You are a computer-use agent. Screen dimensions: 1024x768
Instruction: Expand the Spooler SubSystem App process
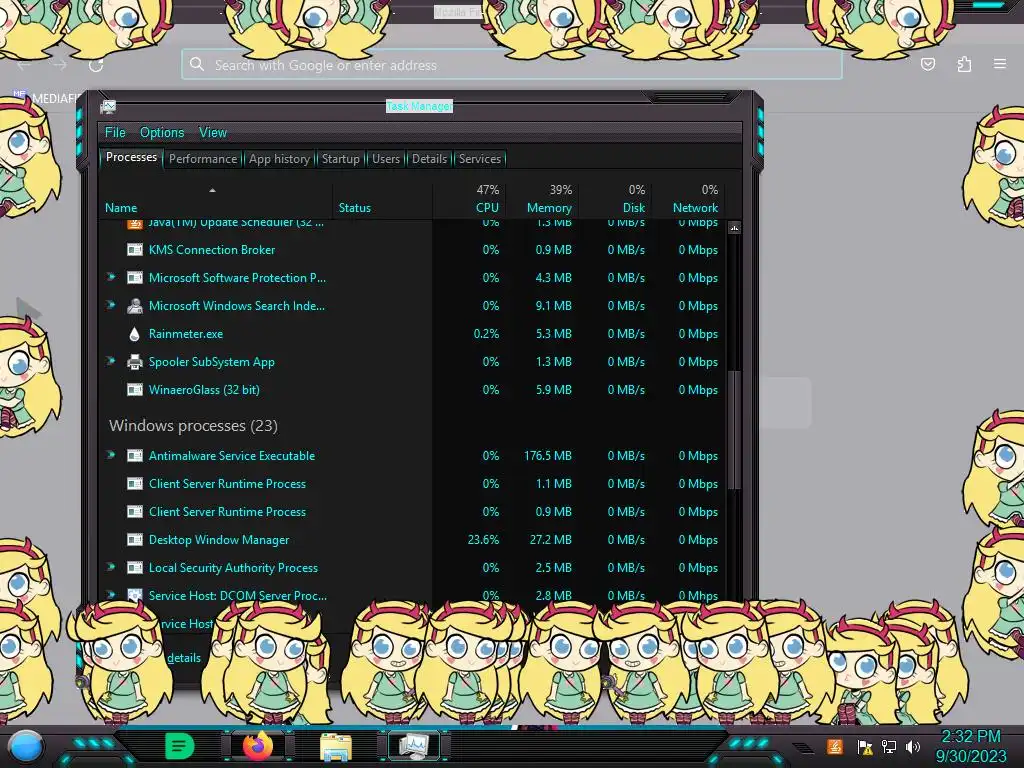click(111, 361)
